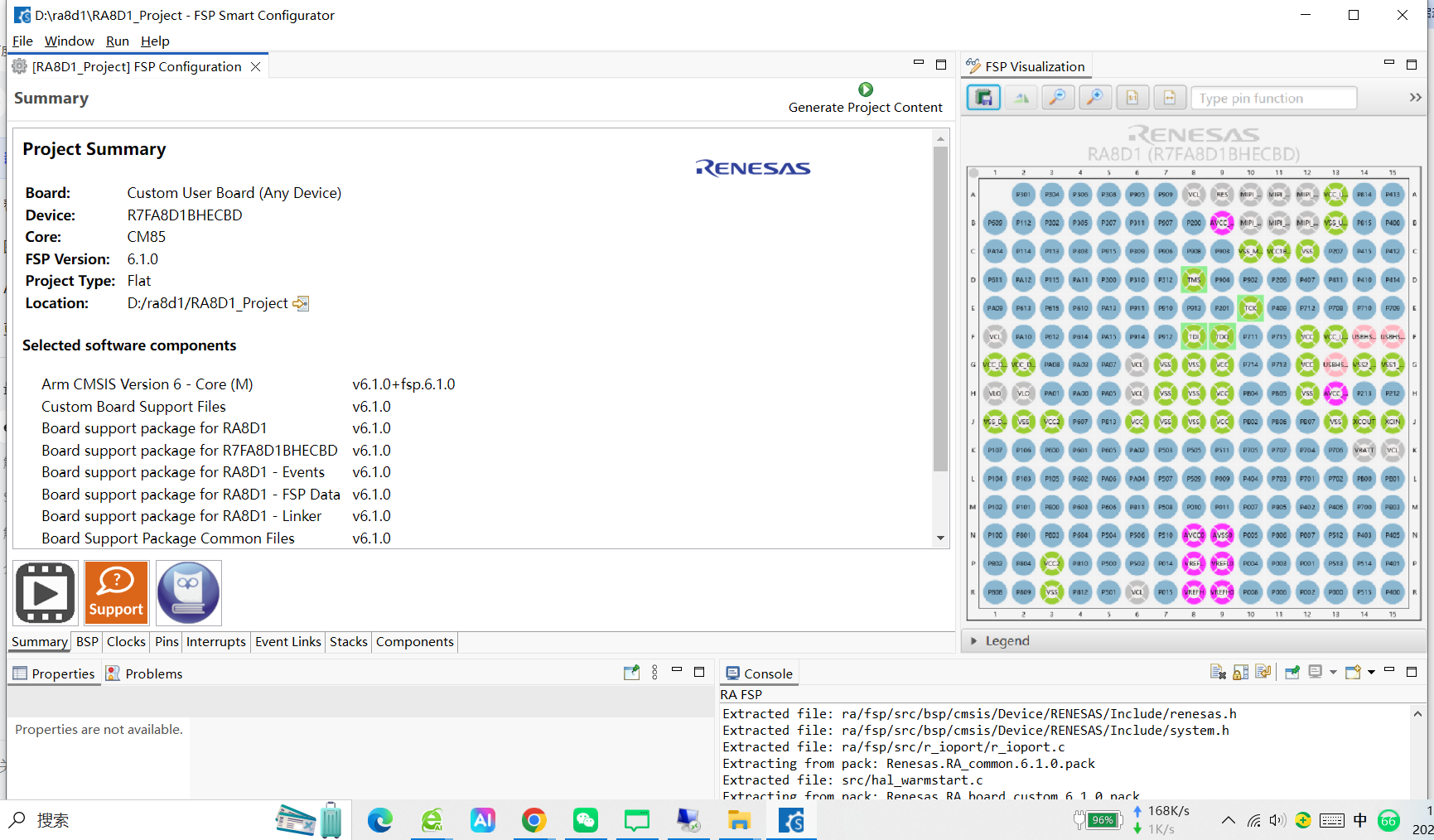This screenshot has width=1434, height=840.
Task: Select the TCK pin in package view
Action: (1250, 308)
